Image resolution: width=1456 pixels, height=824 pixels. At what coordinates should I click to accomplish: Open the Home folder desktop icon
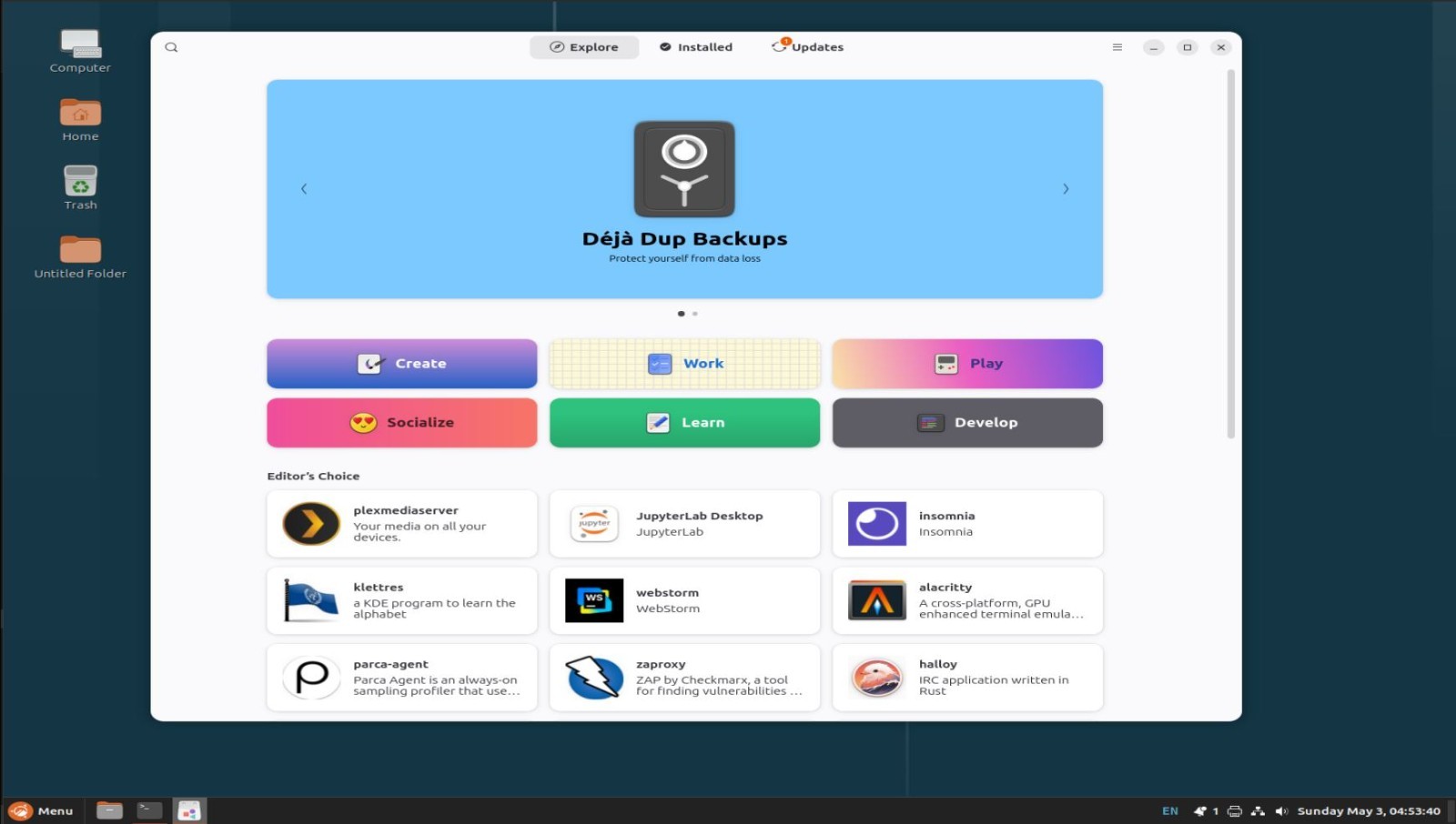point(80,120)
